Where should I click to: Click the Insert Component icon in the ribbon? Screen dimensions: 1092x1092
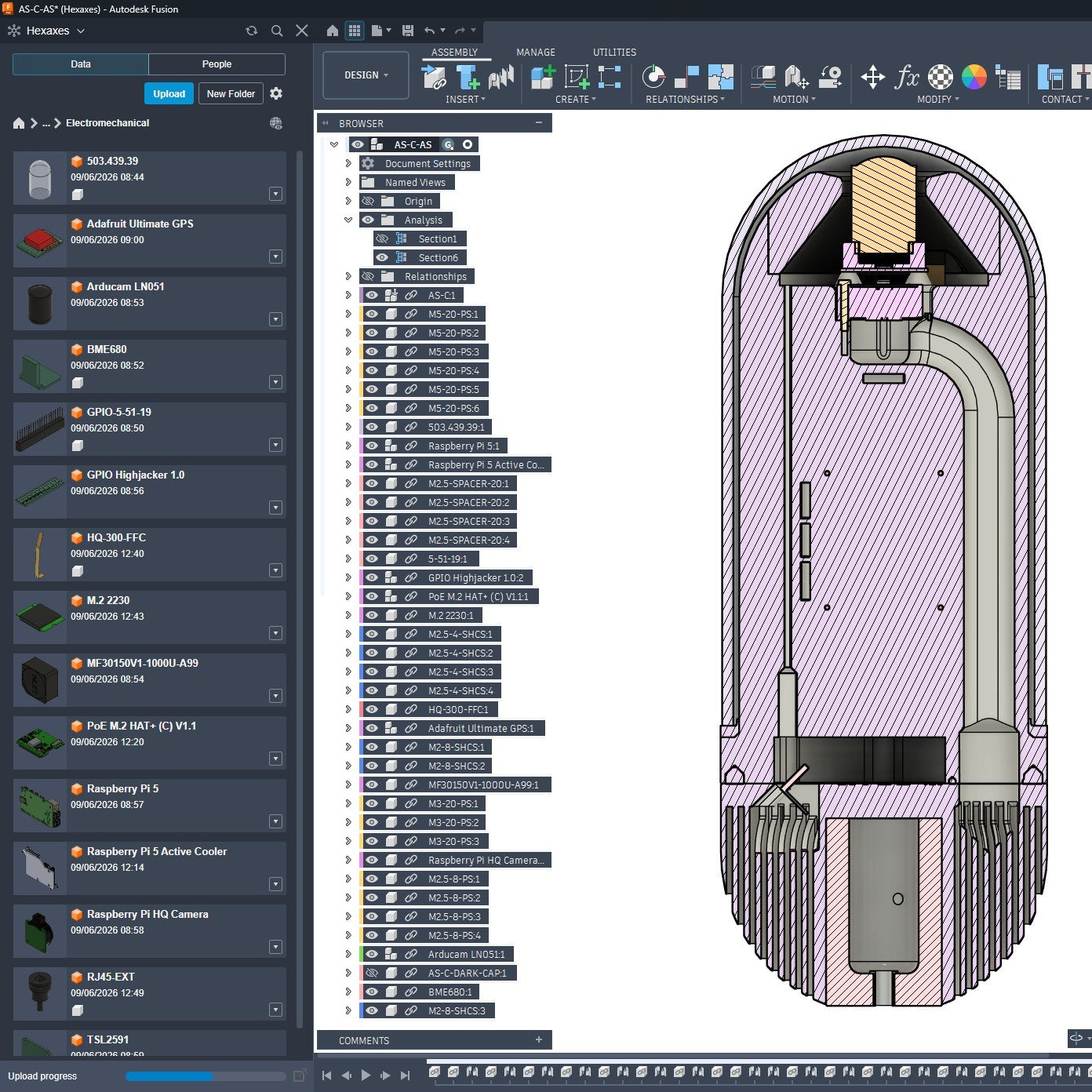[x=434, y=77]
